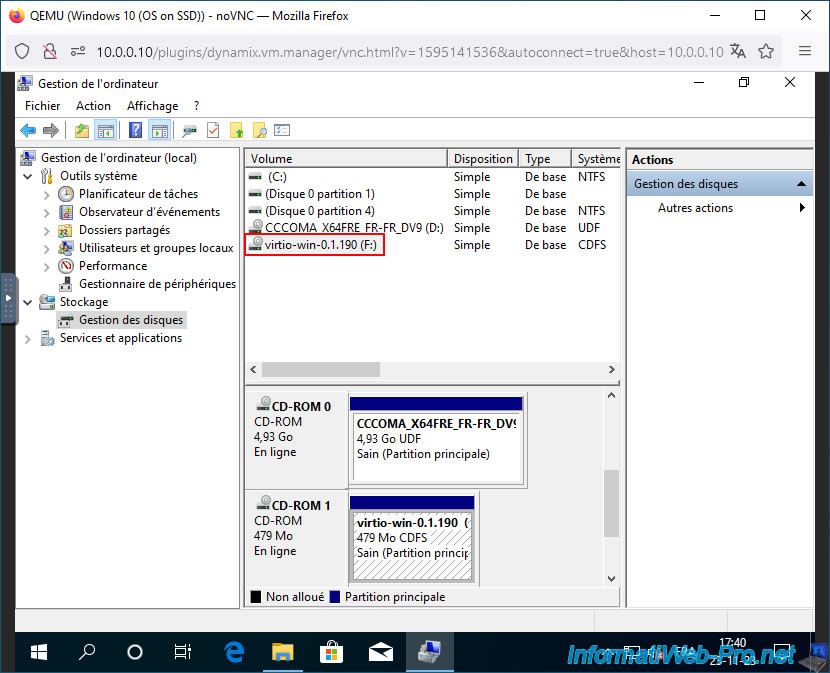Select CCCOMA_X64FRE_FR-FR_DV9 (D:) volume row
Screen dimensions: 830x673
tap(432, 228)
